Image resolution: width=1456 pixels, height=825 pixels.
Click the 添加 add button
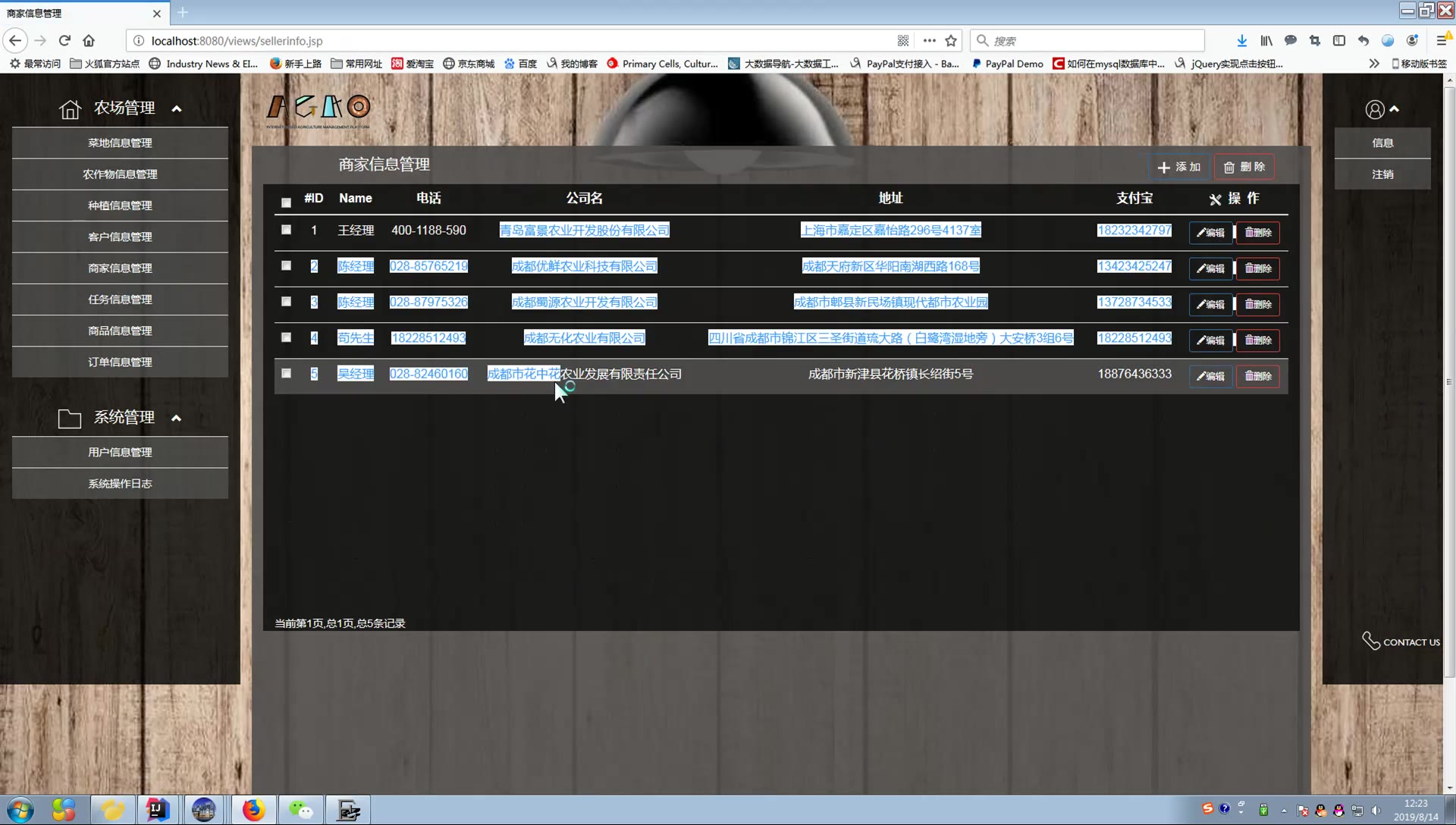pos(1179,167)
